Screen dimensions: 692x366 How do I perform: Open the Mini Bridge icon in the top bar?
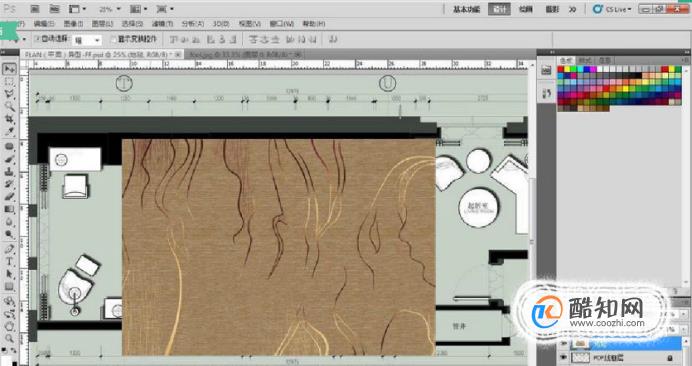coord(54,9)
